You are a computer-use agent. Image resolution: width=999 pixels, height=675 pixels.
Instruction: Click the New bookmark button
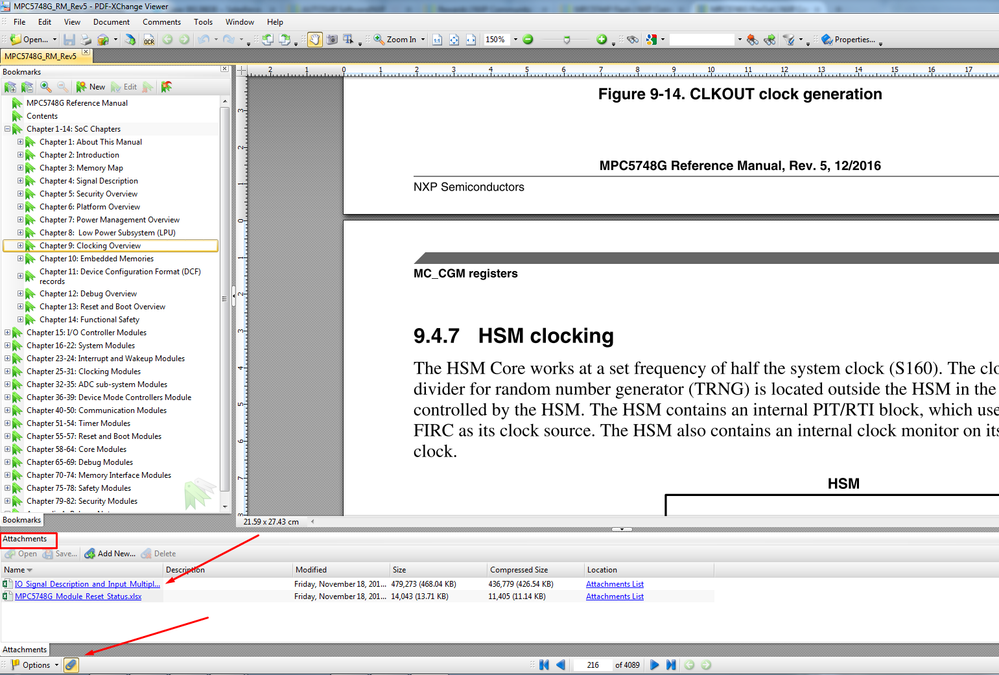(x=90, y=87)
